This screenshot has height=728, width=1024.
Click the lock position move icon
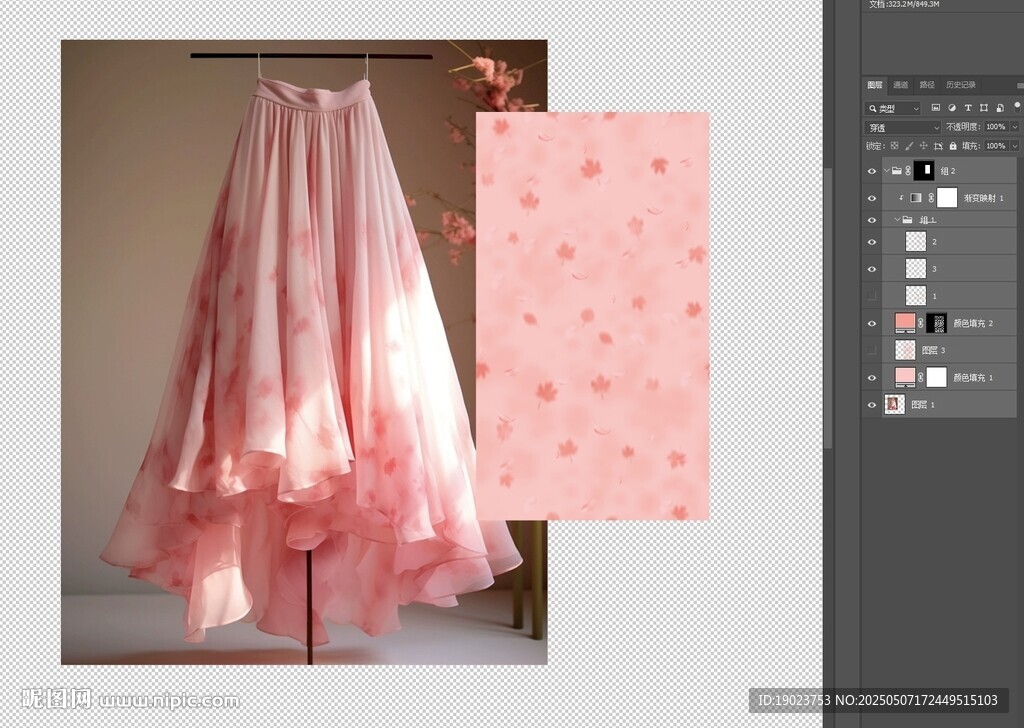click(x=923, y=146)
